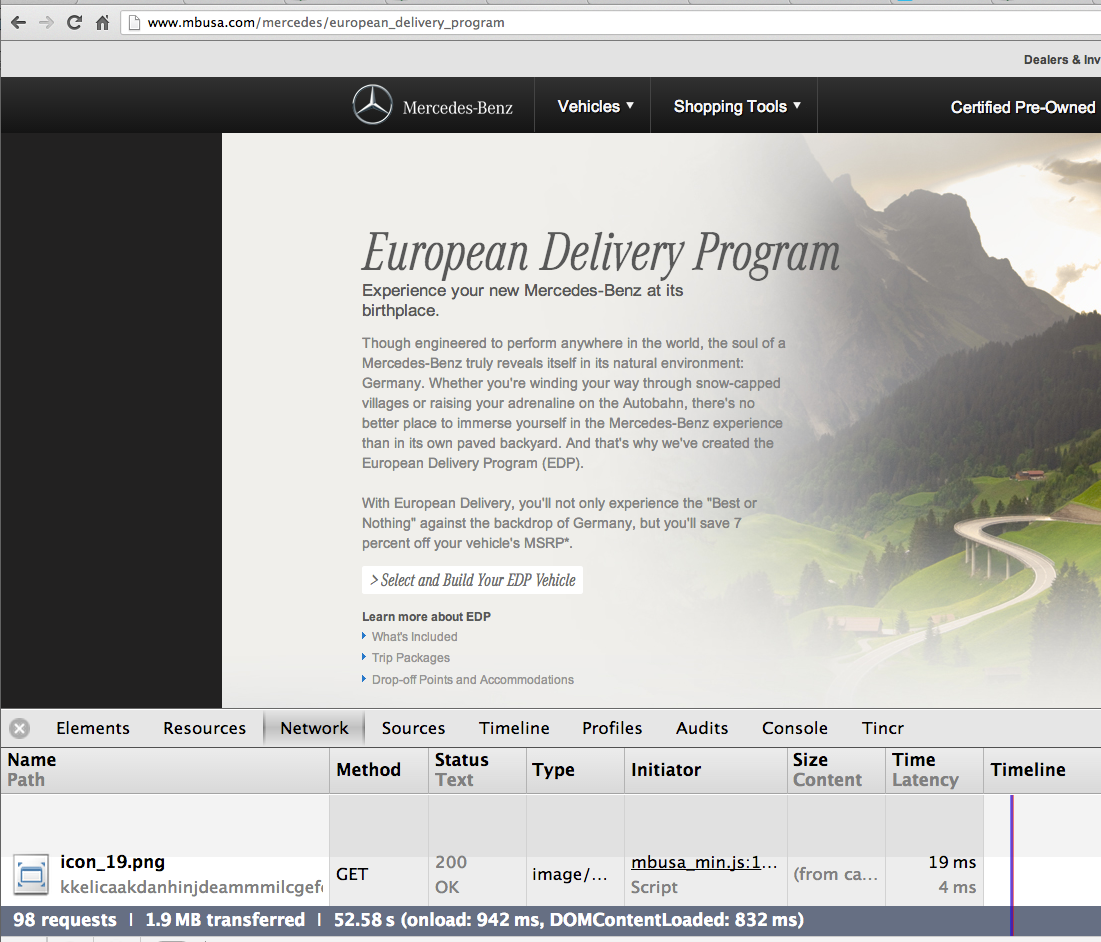Click the mbusa_min.js initiator link

tap(703, 863)
